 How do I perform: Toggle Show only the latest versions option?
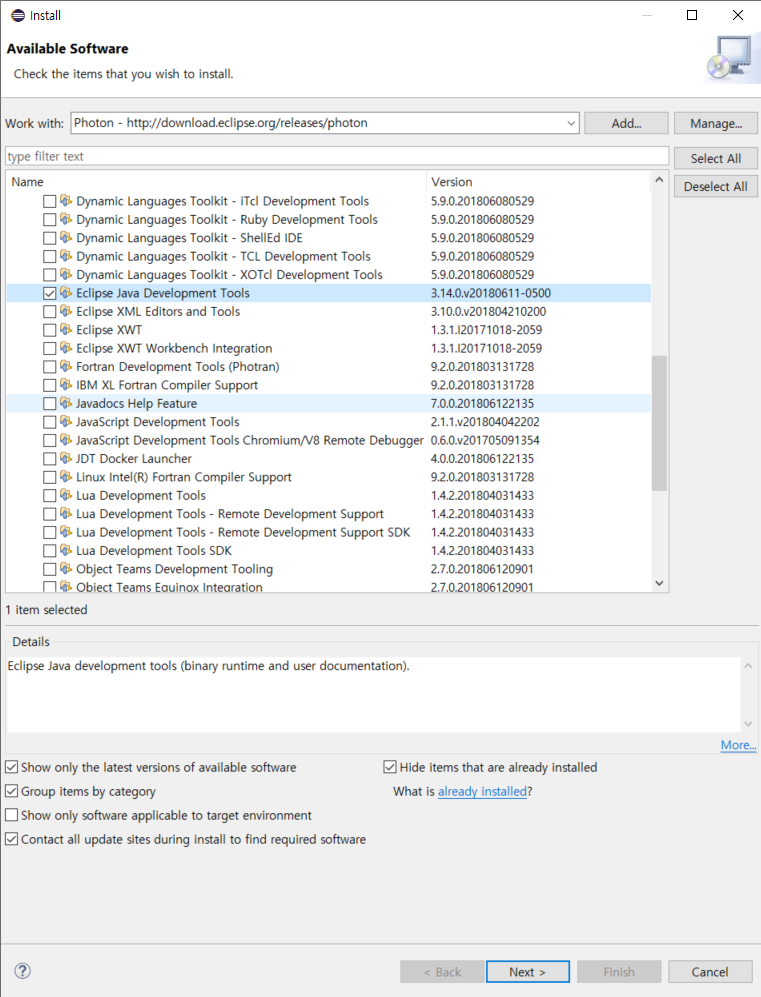pos(11,767)
